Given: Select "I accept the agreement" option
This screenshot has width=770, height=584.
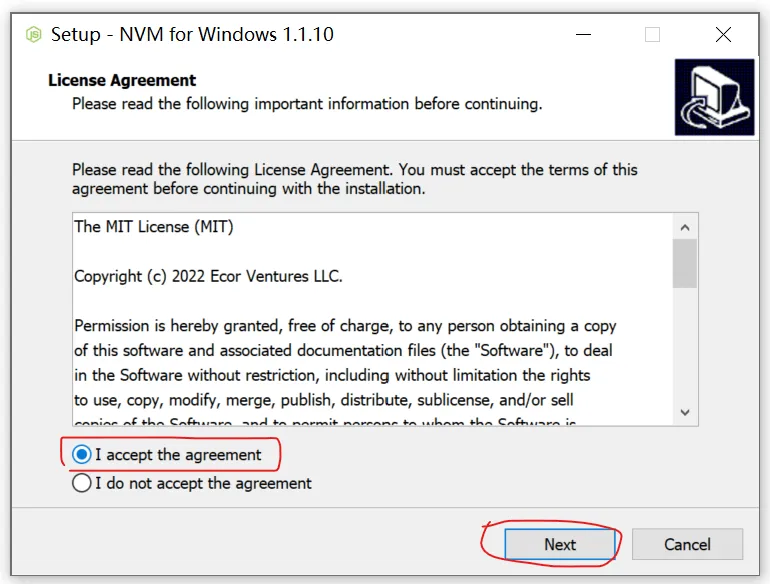Looking at the screenshot, I should [x=82, y=455].
